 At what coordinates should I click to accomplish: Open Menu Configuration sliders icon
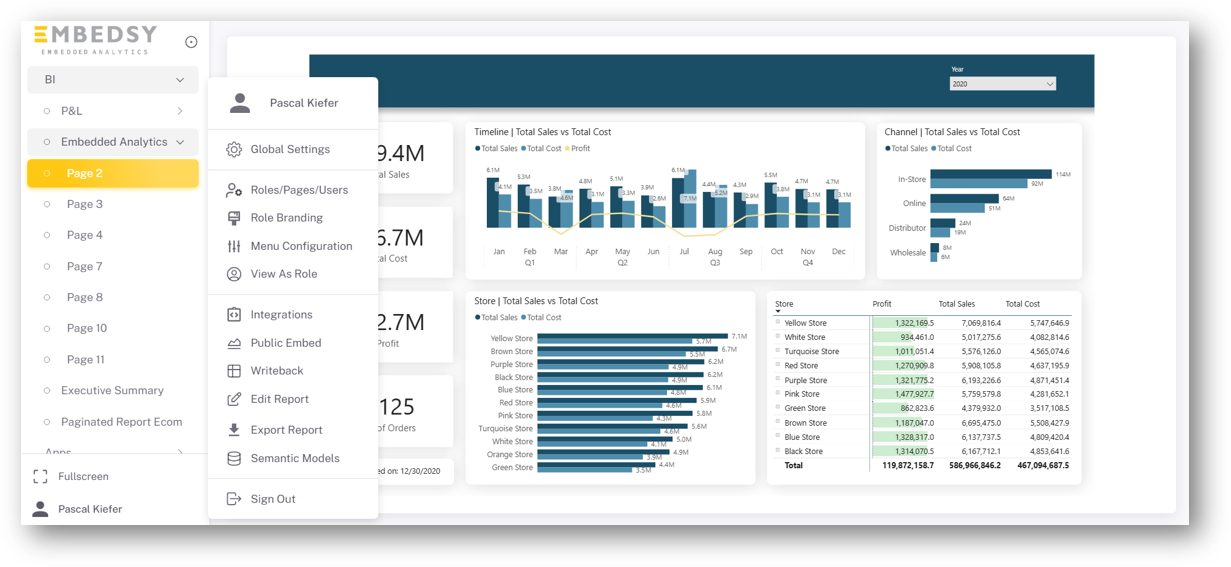coord(234,246)
